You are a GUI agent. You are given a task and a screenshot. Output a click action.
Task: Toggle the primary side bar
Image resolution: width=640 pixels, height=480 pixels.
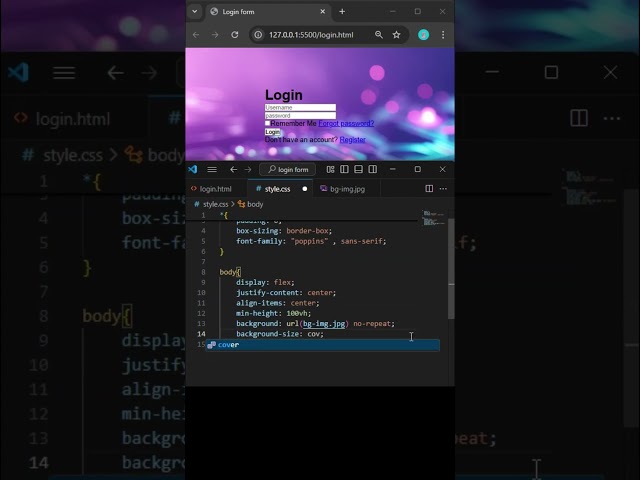click(344, 169)
